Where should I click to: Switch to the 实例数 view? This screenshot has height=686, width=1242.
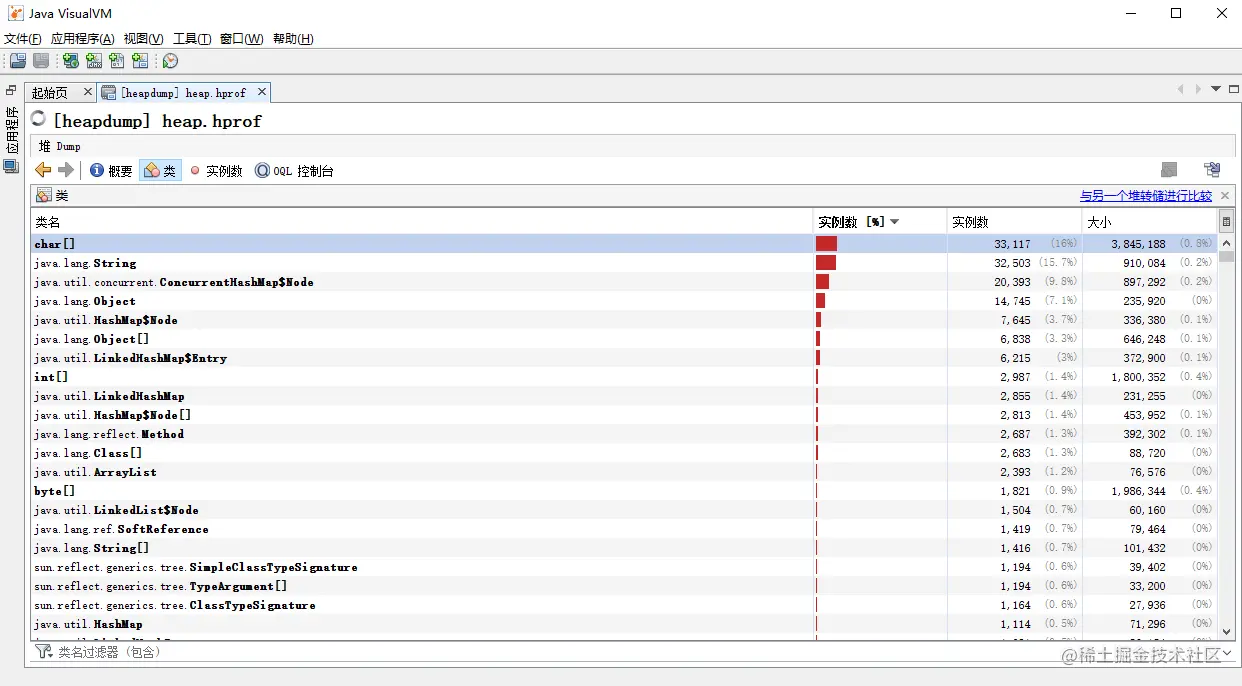[216, 171]
